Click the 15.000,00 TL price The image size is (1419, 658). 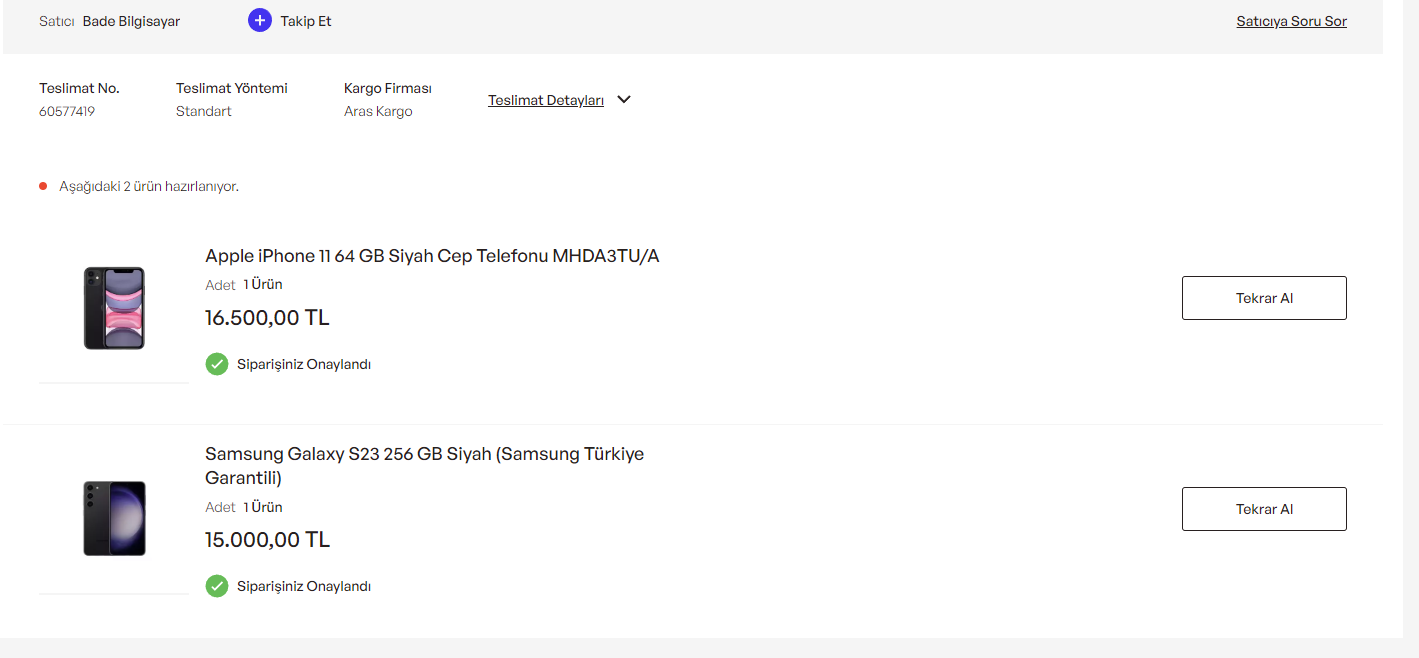point(267,540)
